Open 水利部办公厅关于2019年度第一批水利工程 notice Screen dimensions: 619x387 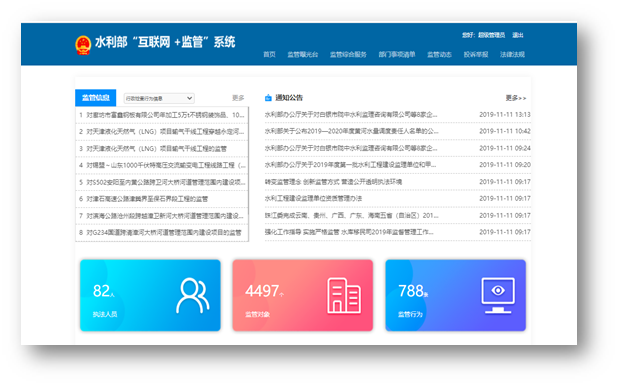351,165
